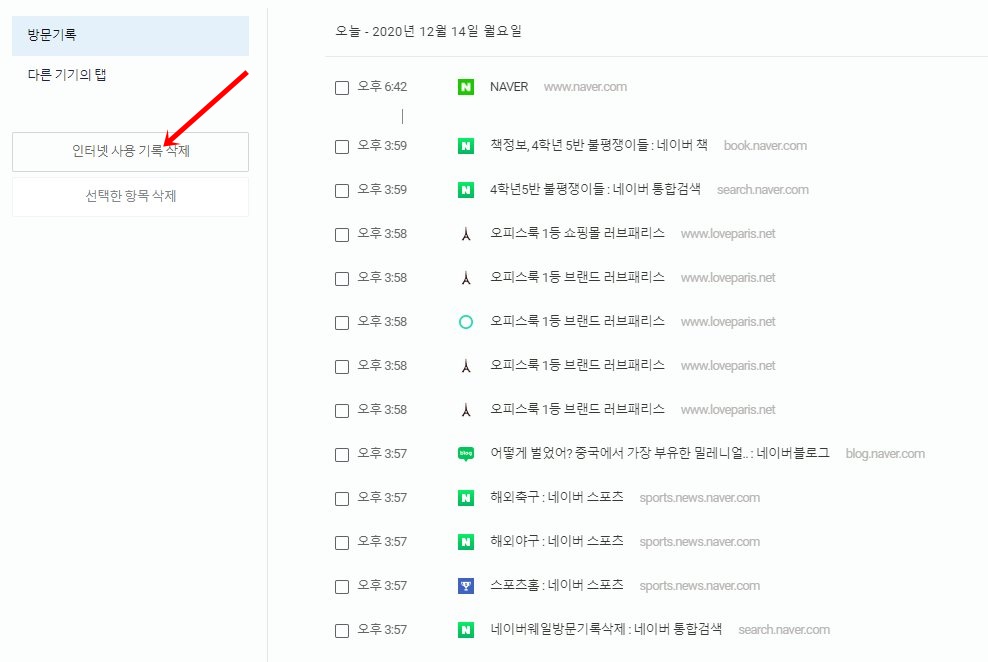Viewport: 988px width, 662px height.
Task: Click favicon beside 해외축구 네이버 스포츠
Action: coord(466,498)
